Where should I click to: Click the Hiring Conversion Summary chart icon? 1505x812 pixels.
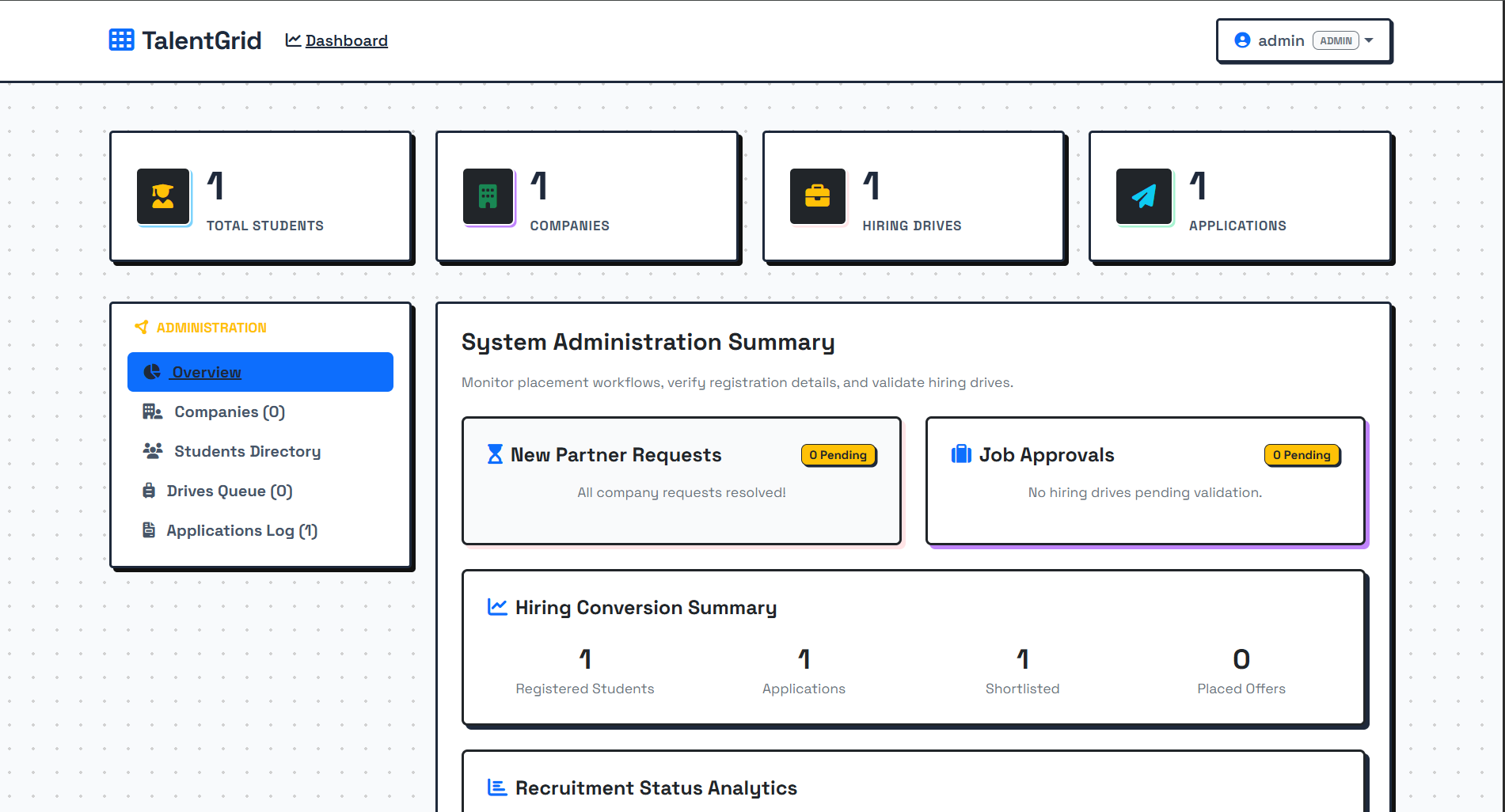[x=497, y=607]
